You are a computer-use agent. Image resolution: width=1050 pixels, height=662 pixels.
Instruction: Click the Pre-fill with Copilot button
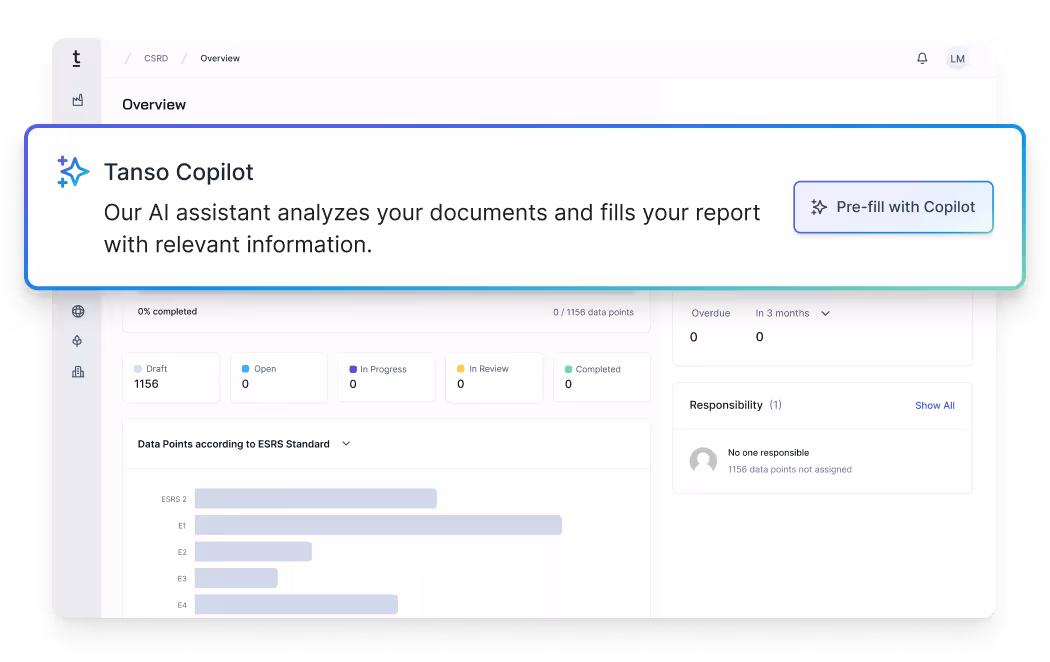[x=893, y=207]
